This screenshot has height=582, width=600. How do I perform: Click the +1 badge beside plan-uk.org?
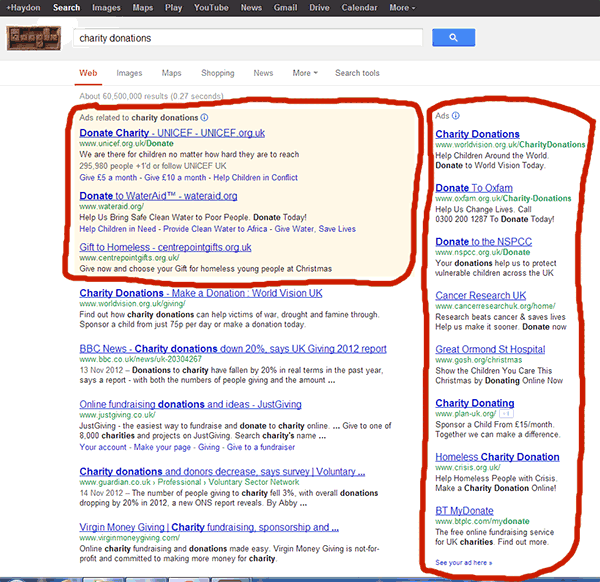click(507, 413)
